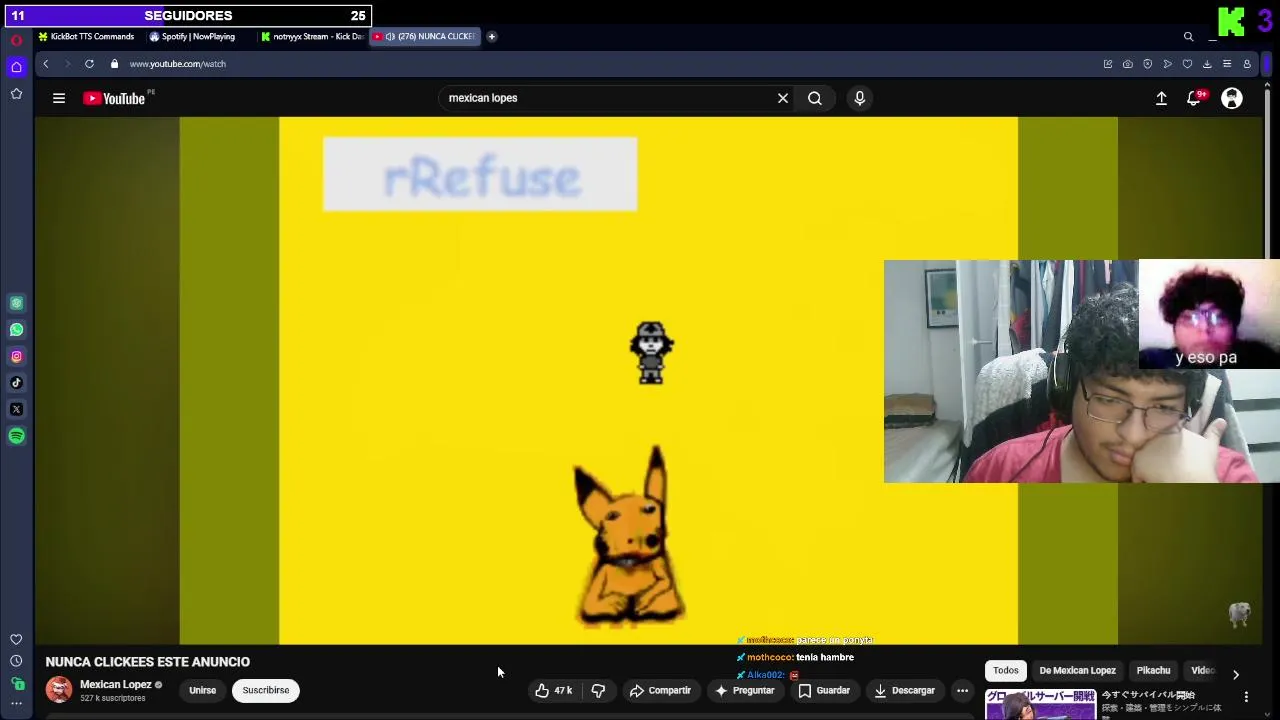The height and width of the screenshot is (720, 1280).
Task: Select the Pikachu filter chip
Action: coord(1153,671)
